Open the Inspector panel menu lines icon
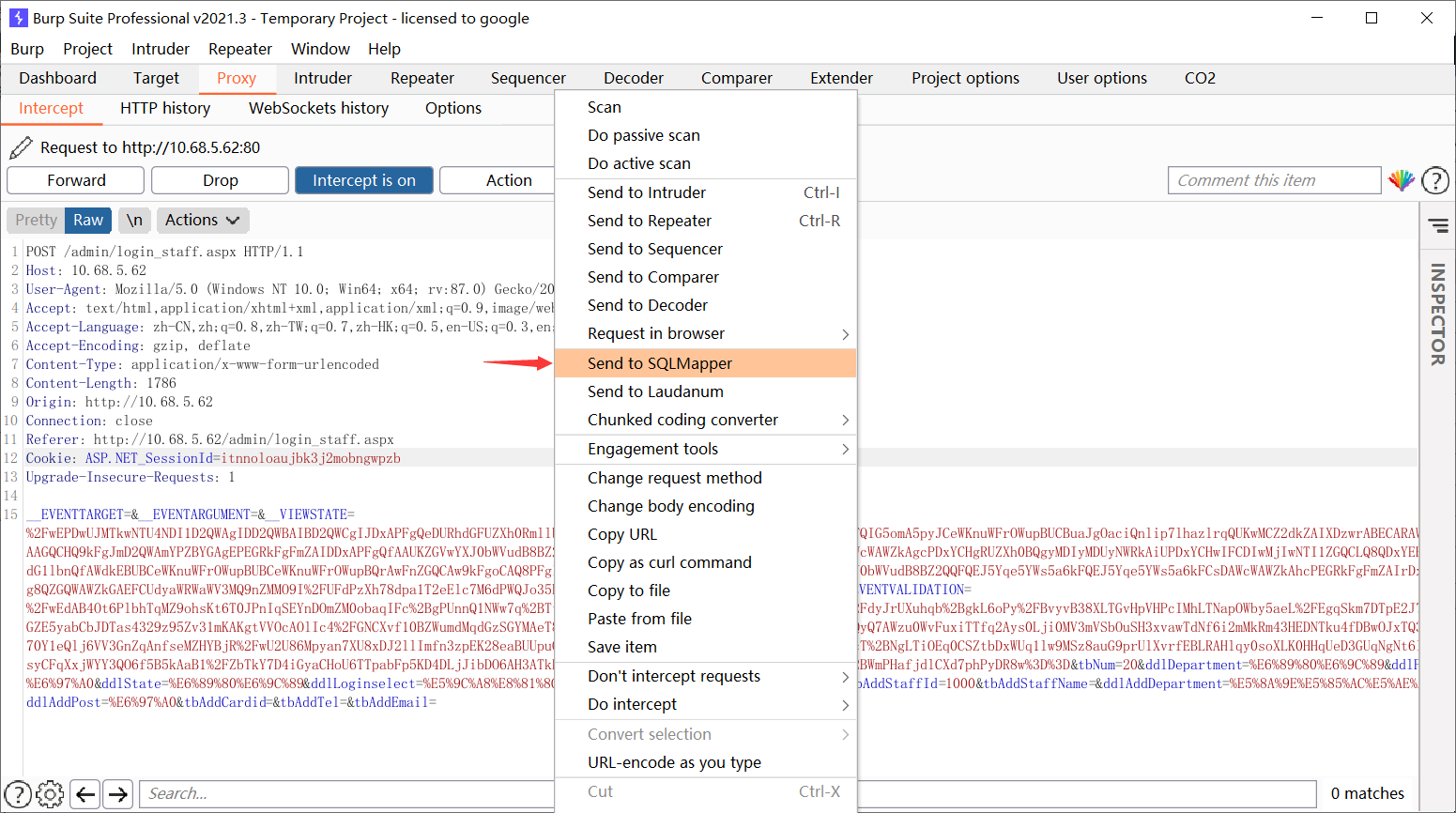 1438,225
